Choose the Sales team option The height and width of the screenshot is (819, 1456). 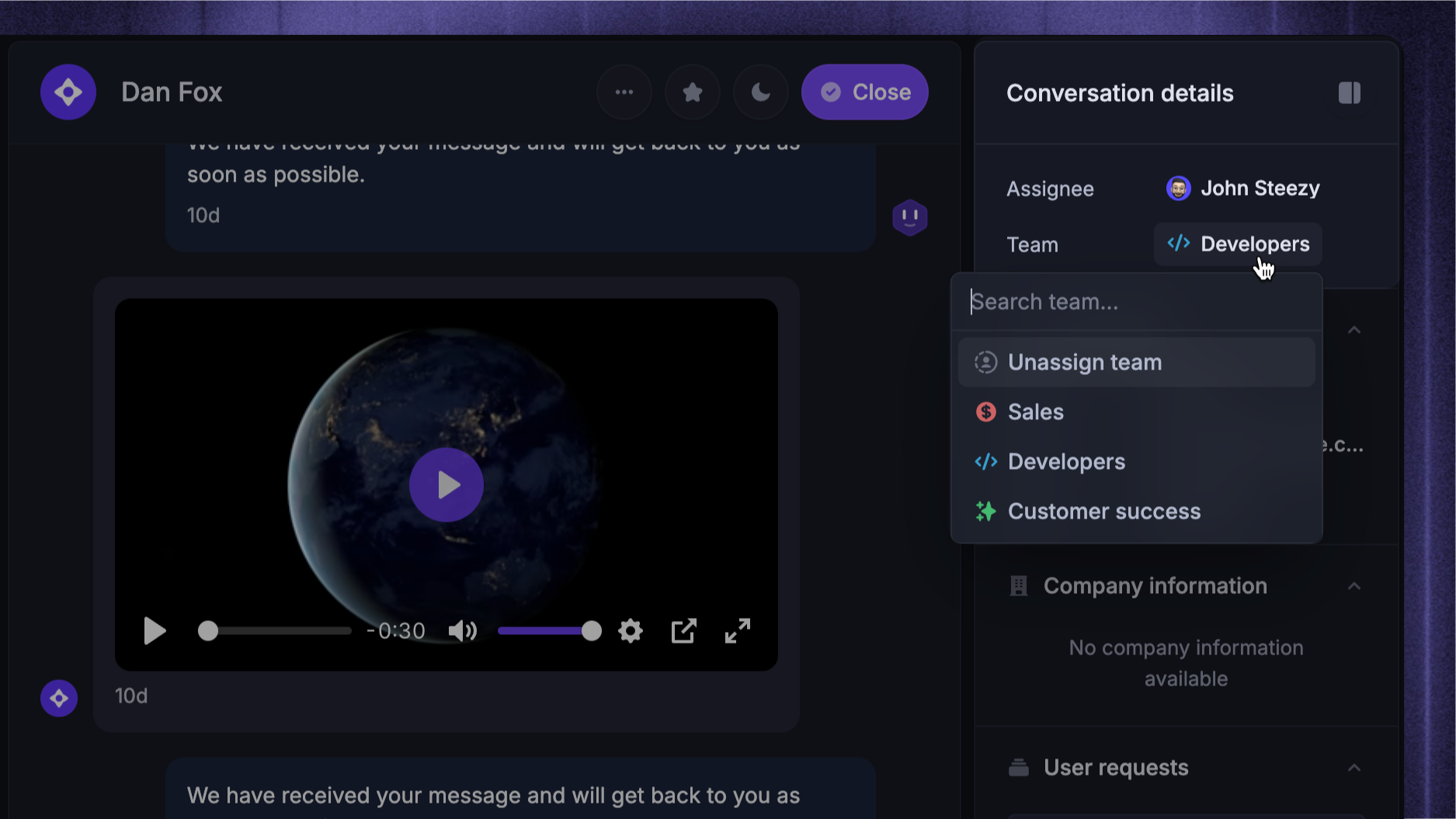coord(1137,412)
